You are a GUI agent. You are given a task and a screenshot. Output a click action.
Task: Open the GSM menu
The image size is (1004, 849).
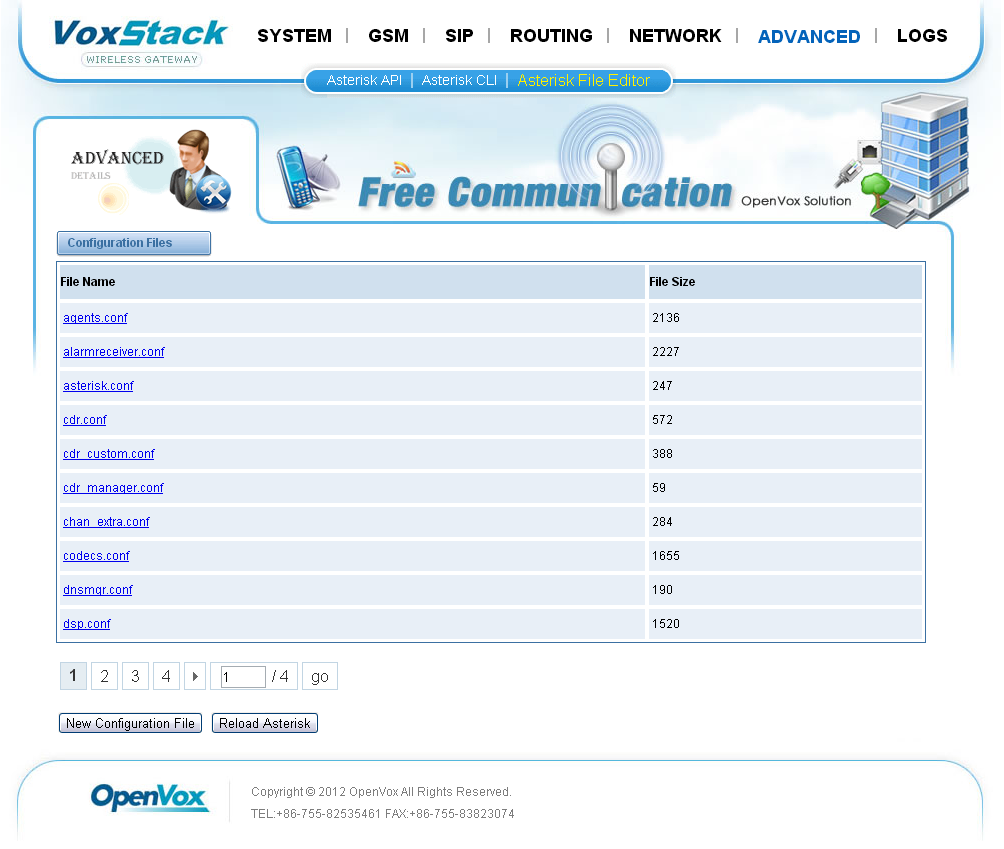[388, 36]
